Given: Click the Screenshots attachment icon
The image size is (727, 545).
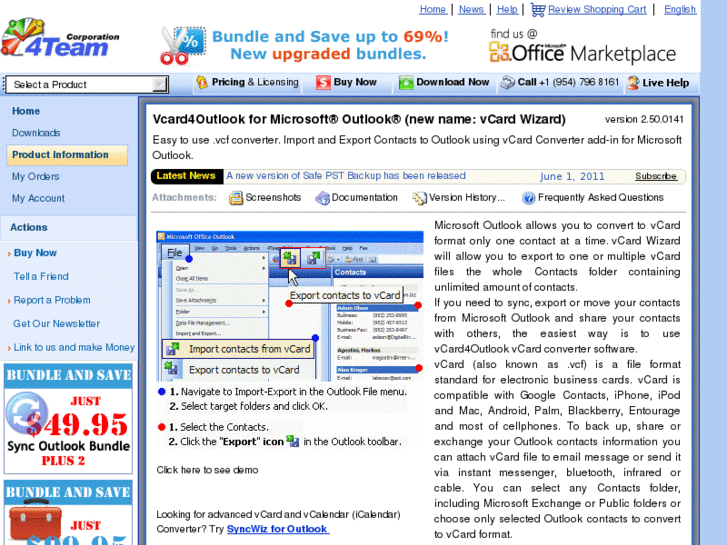Looking at the screenshot, I should click(236, 198).
